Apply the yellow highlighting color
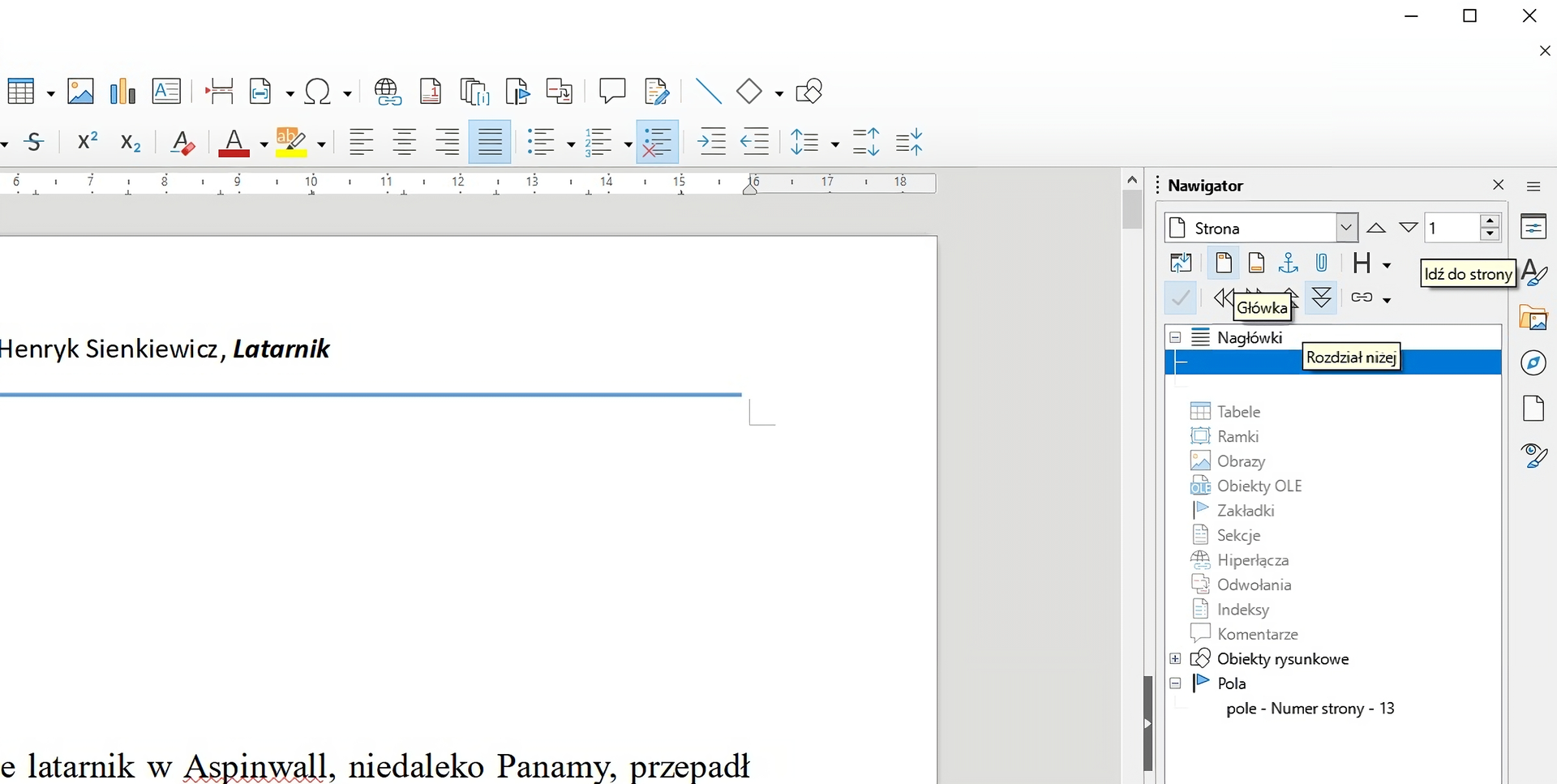1557x784 pixels. [291, 143]
